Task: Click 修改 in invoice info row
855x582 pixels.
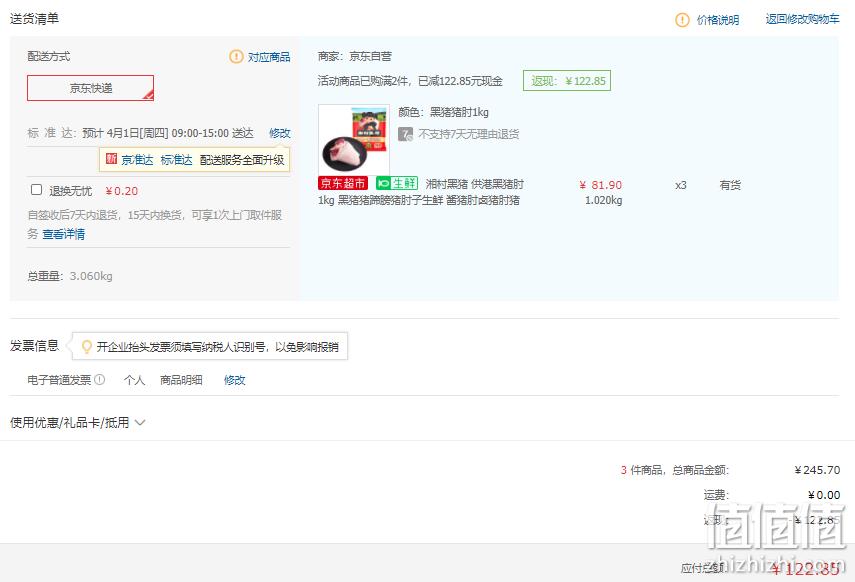Action: point(234,380)
